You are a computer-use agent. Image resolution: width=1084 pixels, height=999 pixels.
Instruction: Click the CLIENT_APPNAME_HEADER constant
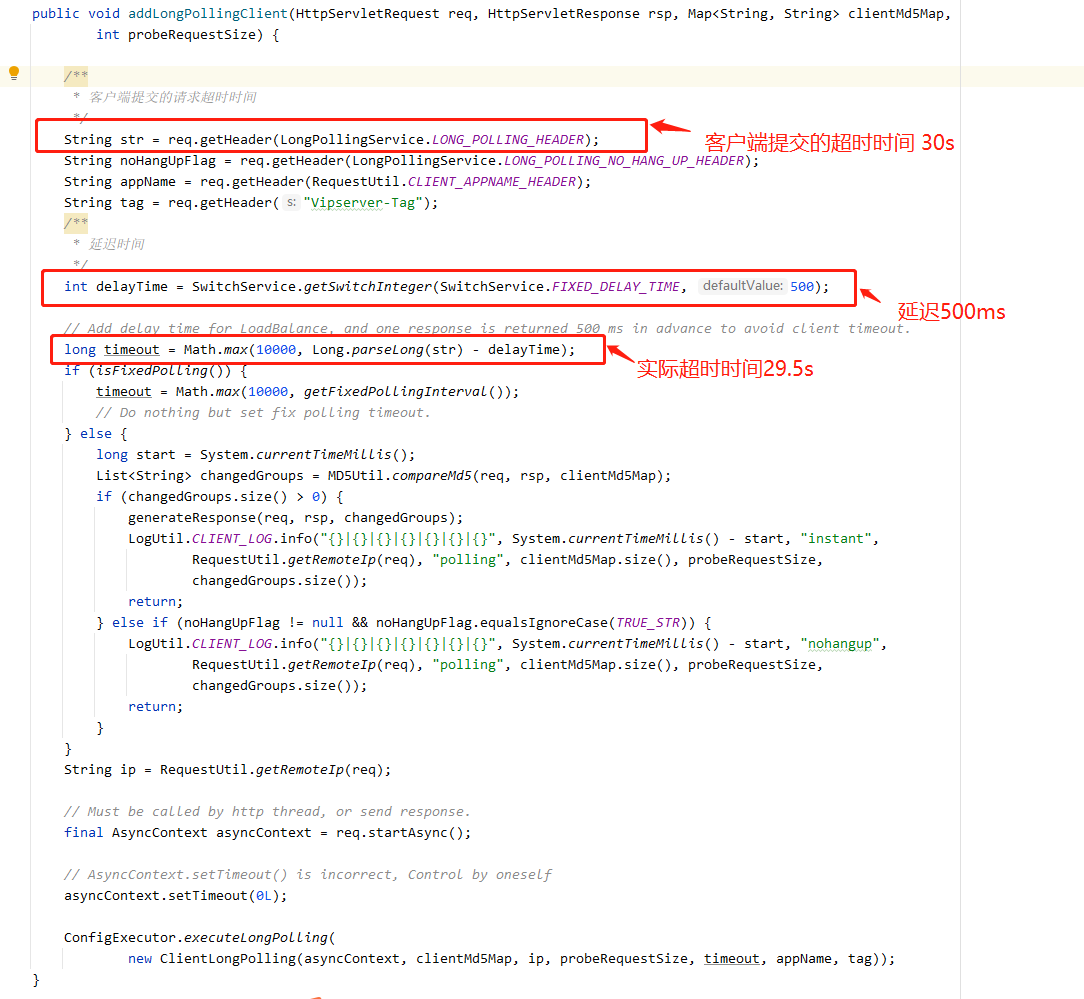pos(492,182)
